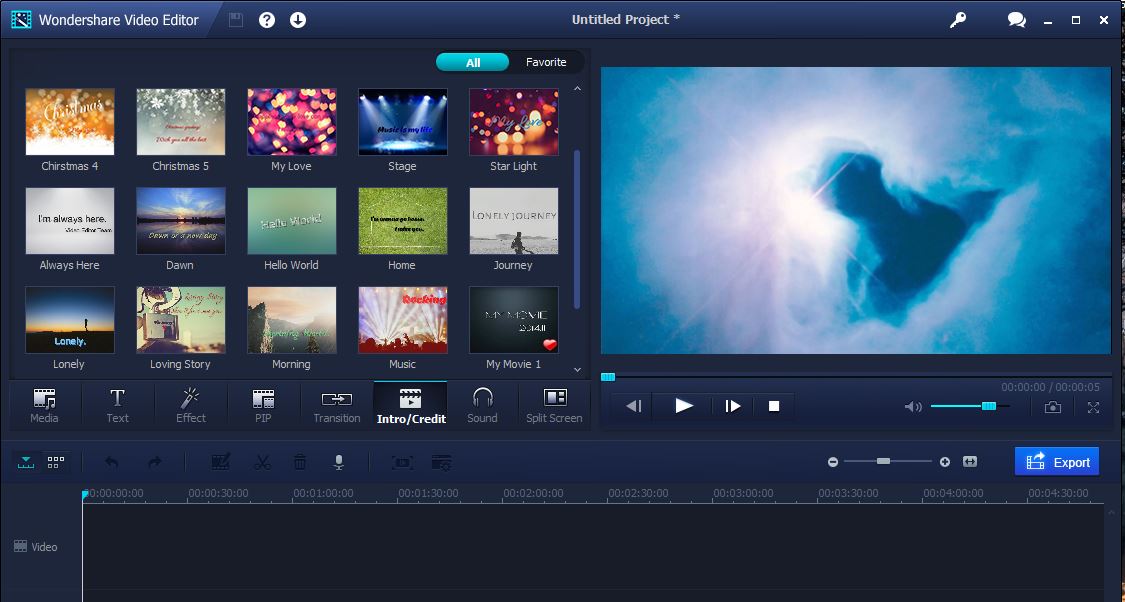
Task: Open the download resources icon
Action: click(297, 19)
